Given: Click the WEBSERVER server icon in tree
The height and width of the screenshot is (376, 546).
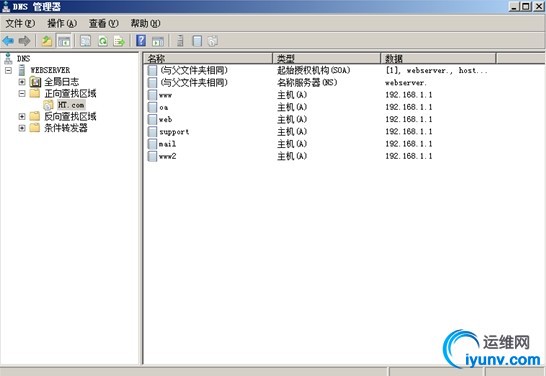Looking at the screenshot, I should pyautogui.click(x=22, y=70).
